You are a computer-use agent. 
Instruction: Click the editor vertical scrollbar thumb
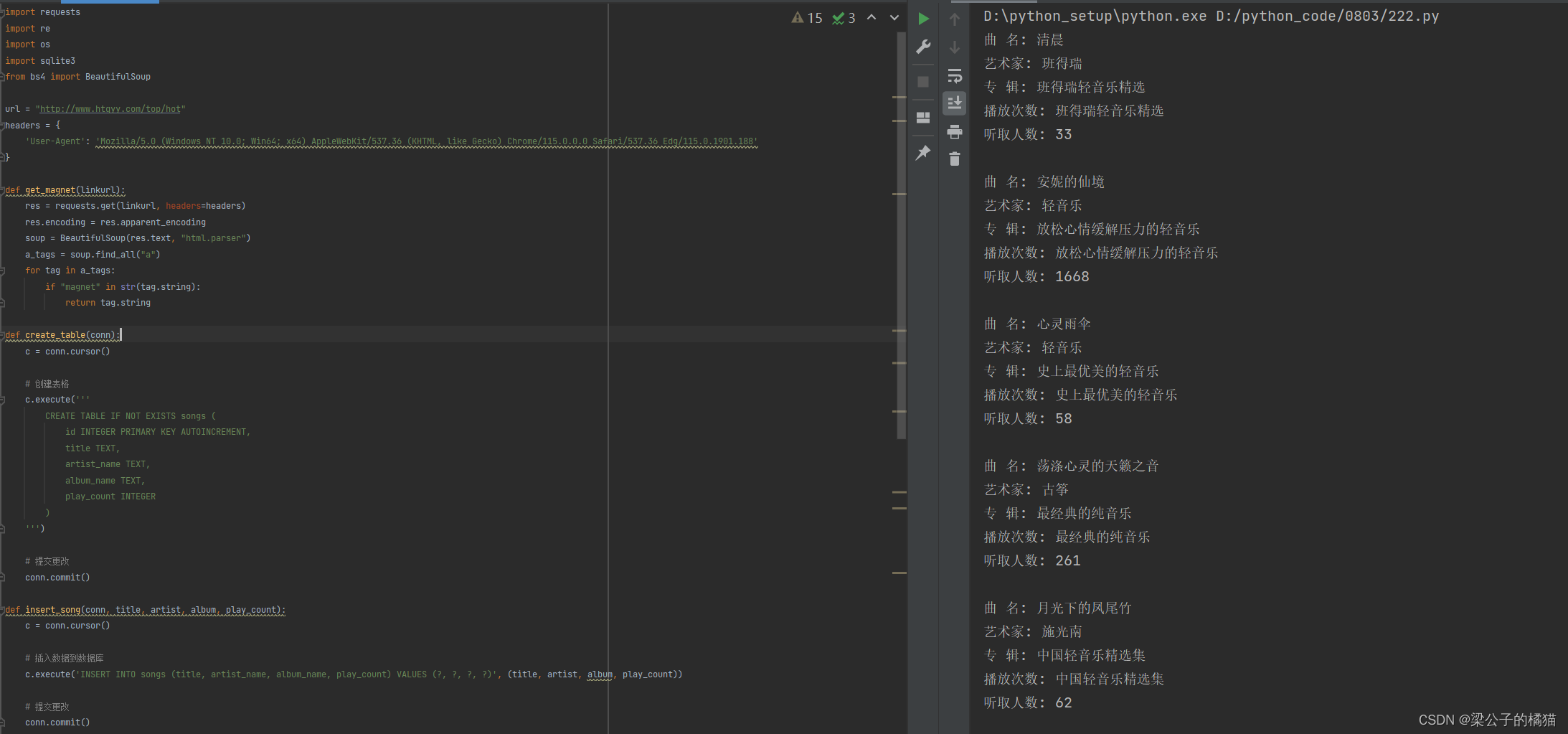tap(901, 235)
